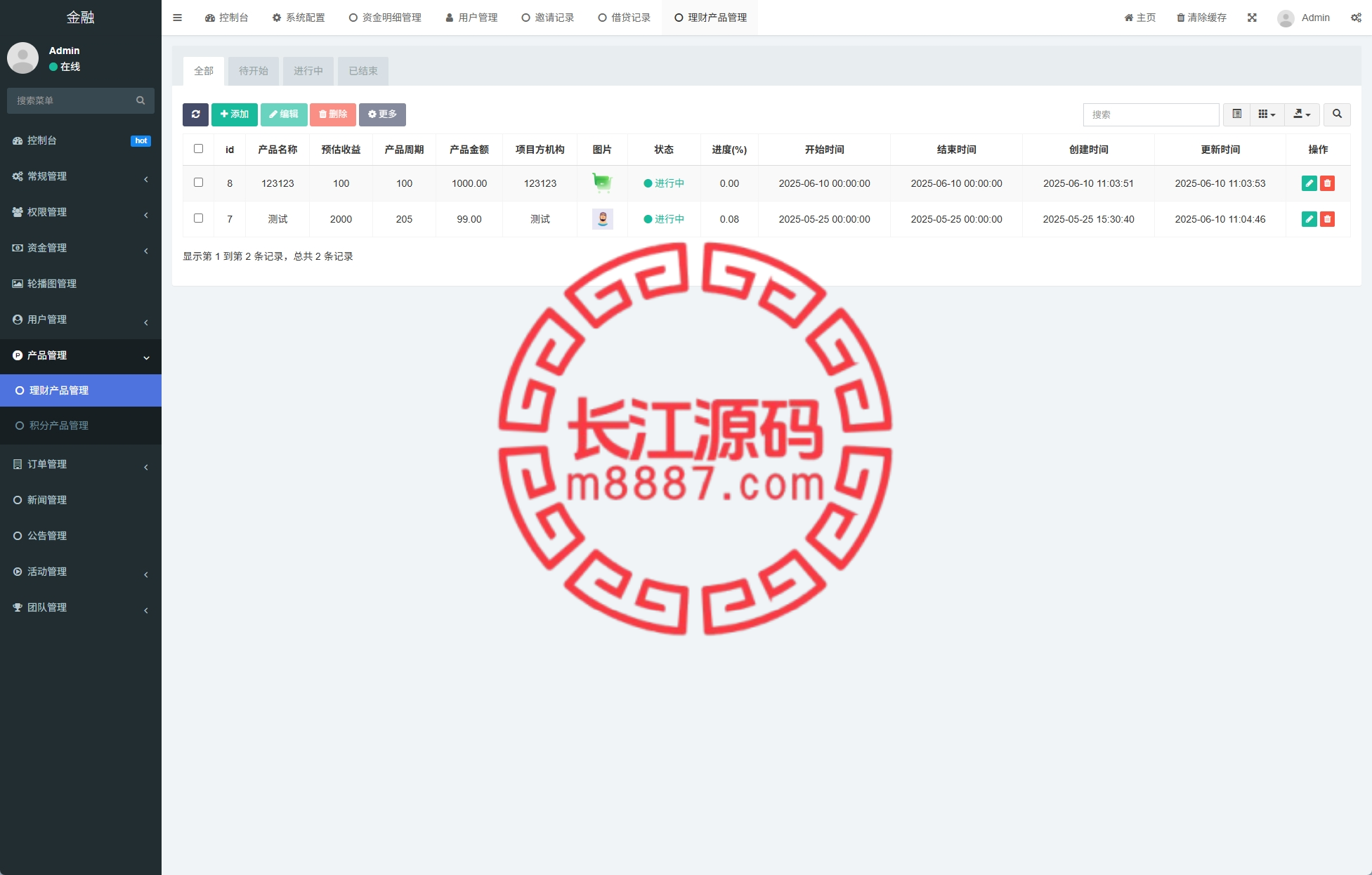Open 公告管理 in the sidebar
The width and height of the screenshot is (1372, 875).
pos(81,536)
